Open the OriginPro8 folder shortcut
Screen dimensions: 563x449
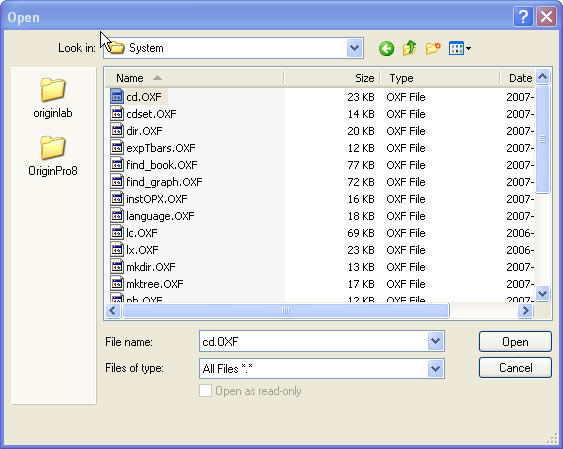click(53, 156)
